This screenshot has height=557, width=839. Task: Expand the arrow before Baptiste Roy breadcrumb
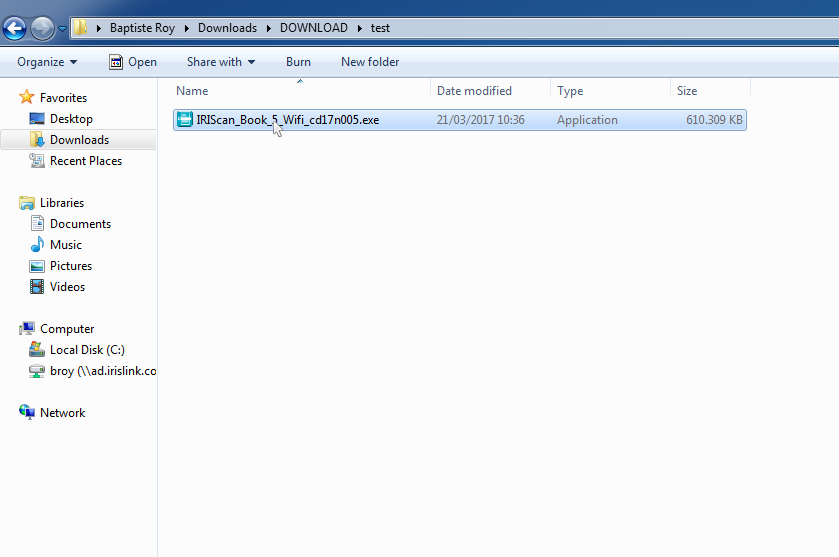click(98, 28)
